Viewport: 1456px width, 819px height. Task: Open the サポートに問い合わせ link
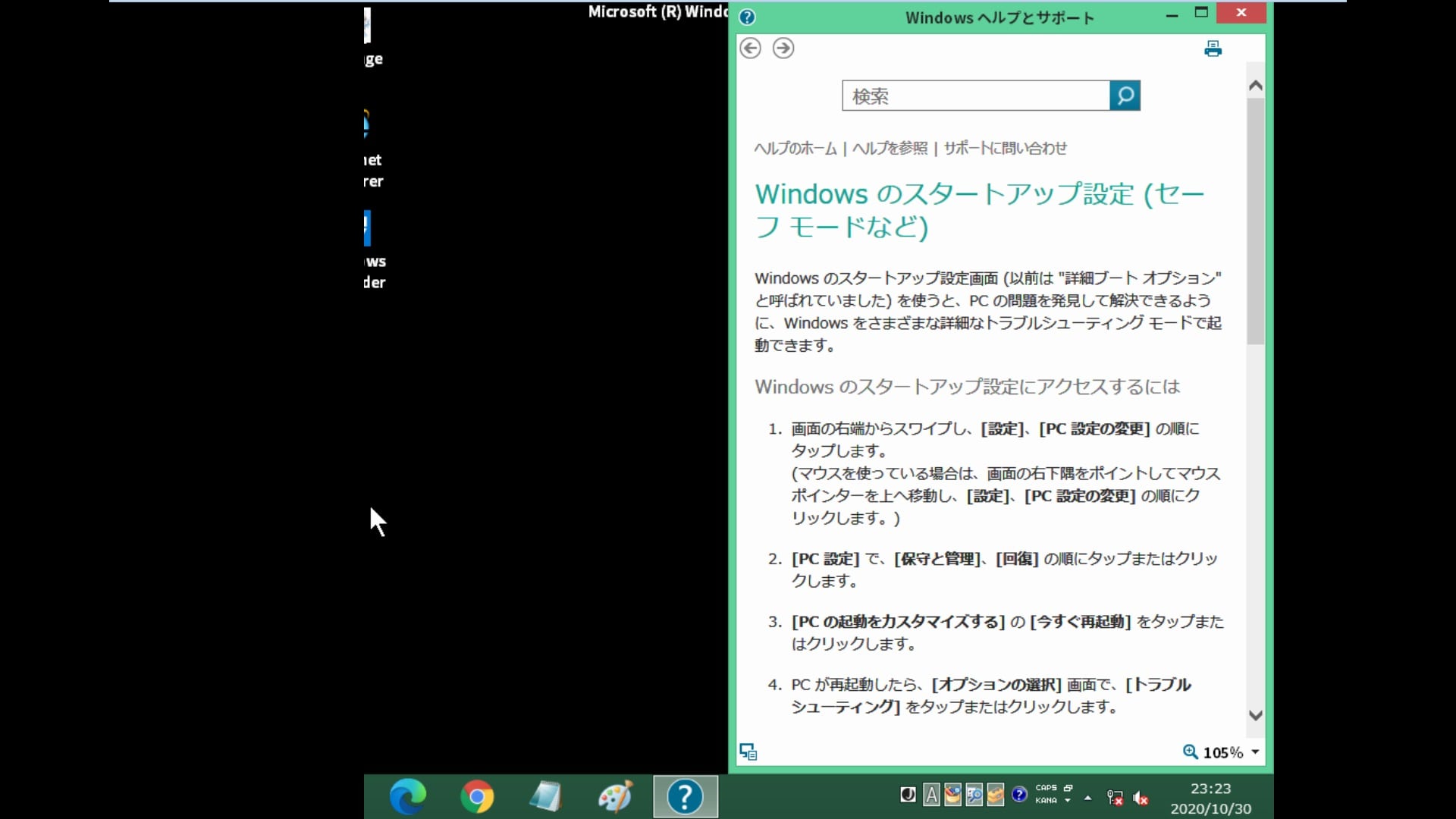1006,148
